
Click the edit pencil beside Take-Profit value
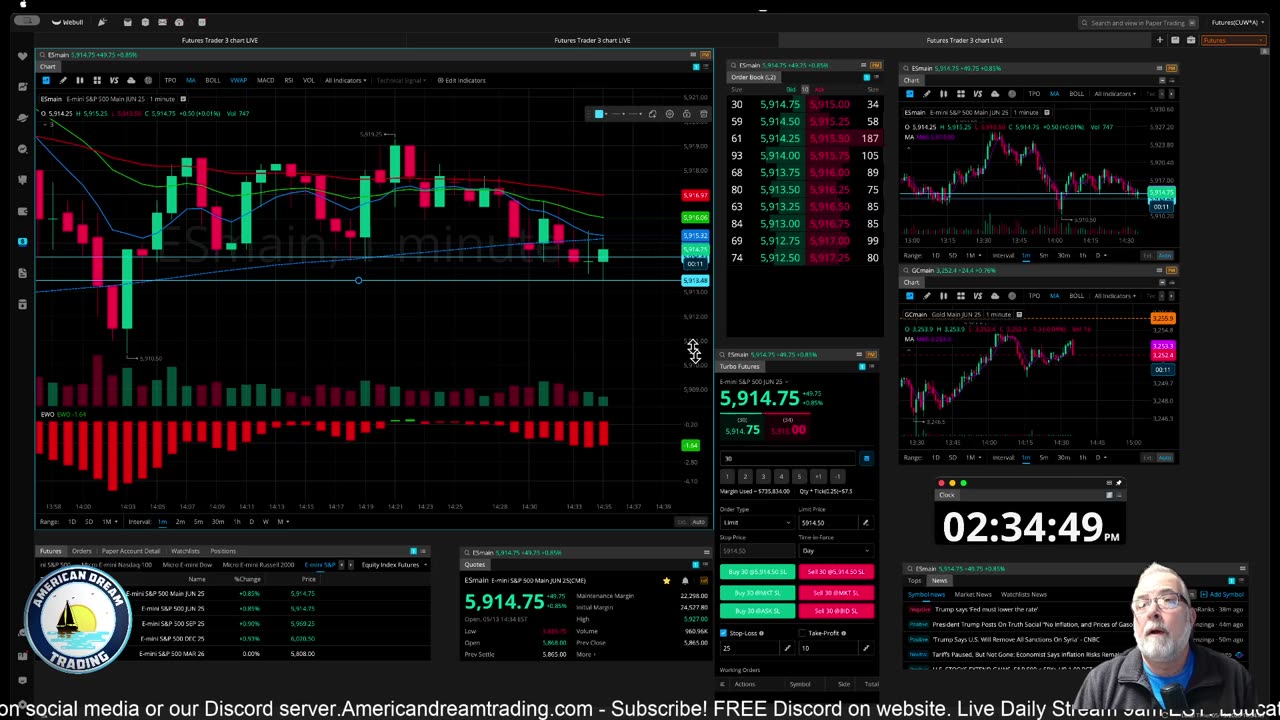[x=865, y=648]
